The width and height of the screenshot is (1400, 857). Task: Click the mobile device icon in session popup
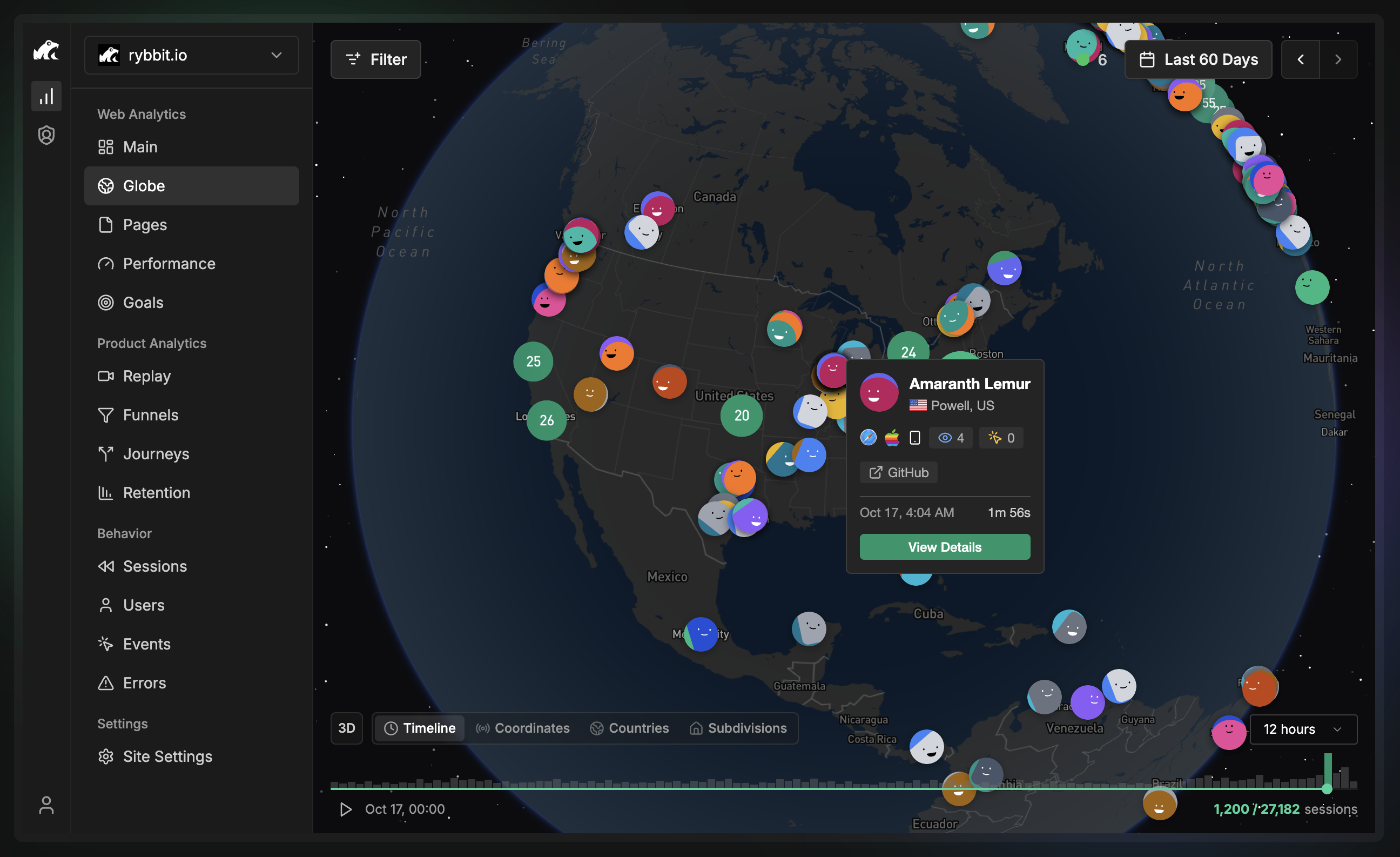915,438
